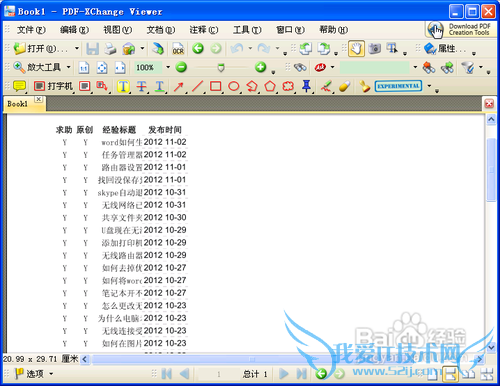The width and height of the screenshot is (500, 386).
Task: Go to previous view green arrow
Action: pos(198,49)
